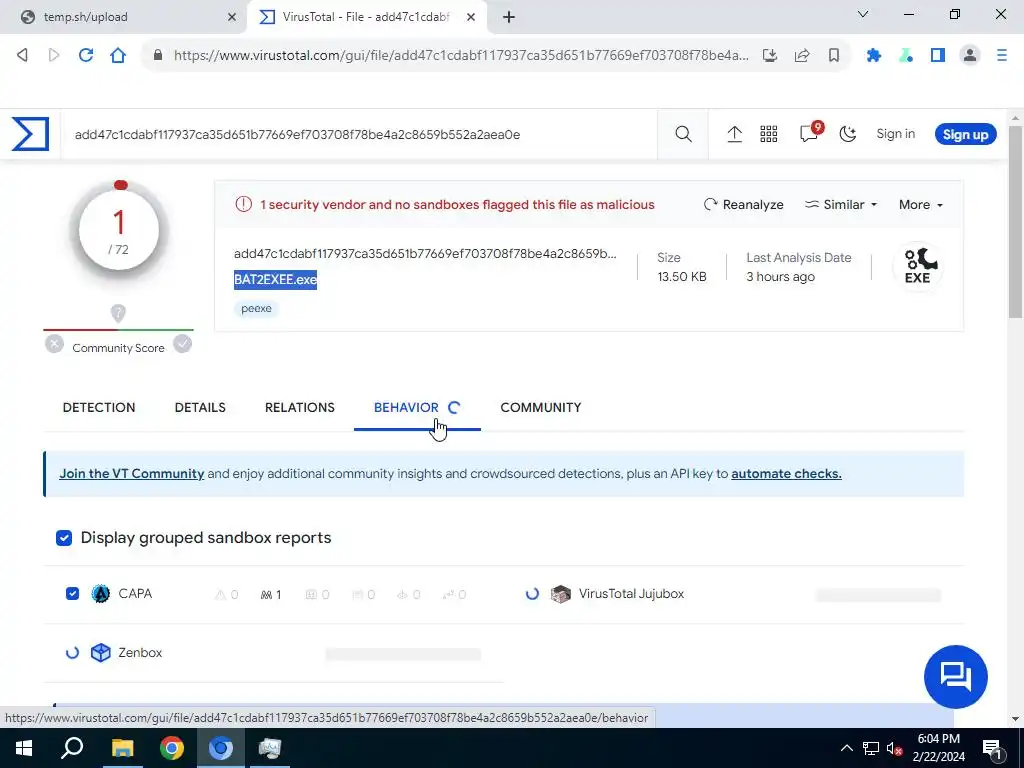Open Windows Start menu

[24, 748]
